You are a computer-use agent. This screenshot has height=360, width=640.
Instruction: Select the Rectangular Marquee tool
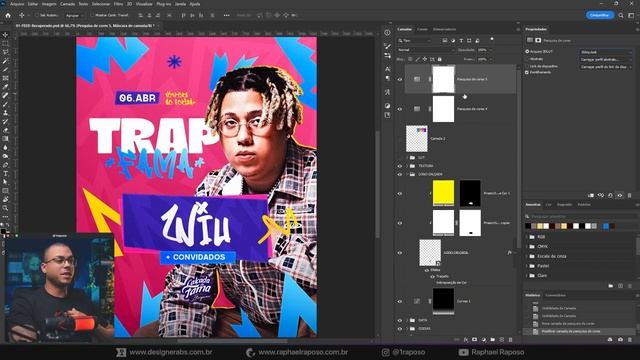(x=5, y=43)
